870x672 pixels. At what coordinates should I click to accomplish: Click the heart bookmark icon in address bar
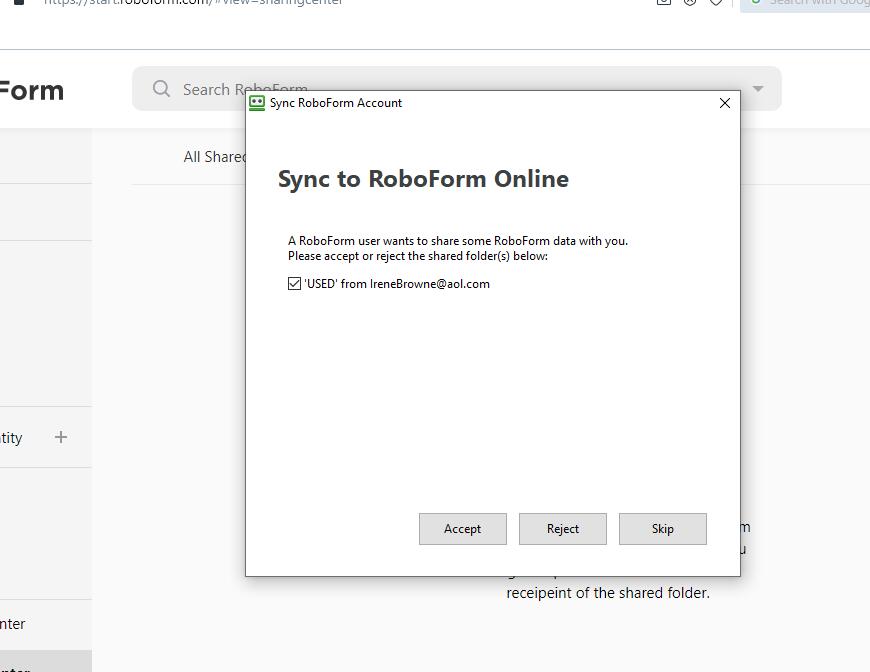(x=716, y=3)
